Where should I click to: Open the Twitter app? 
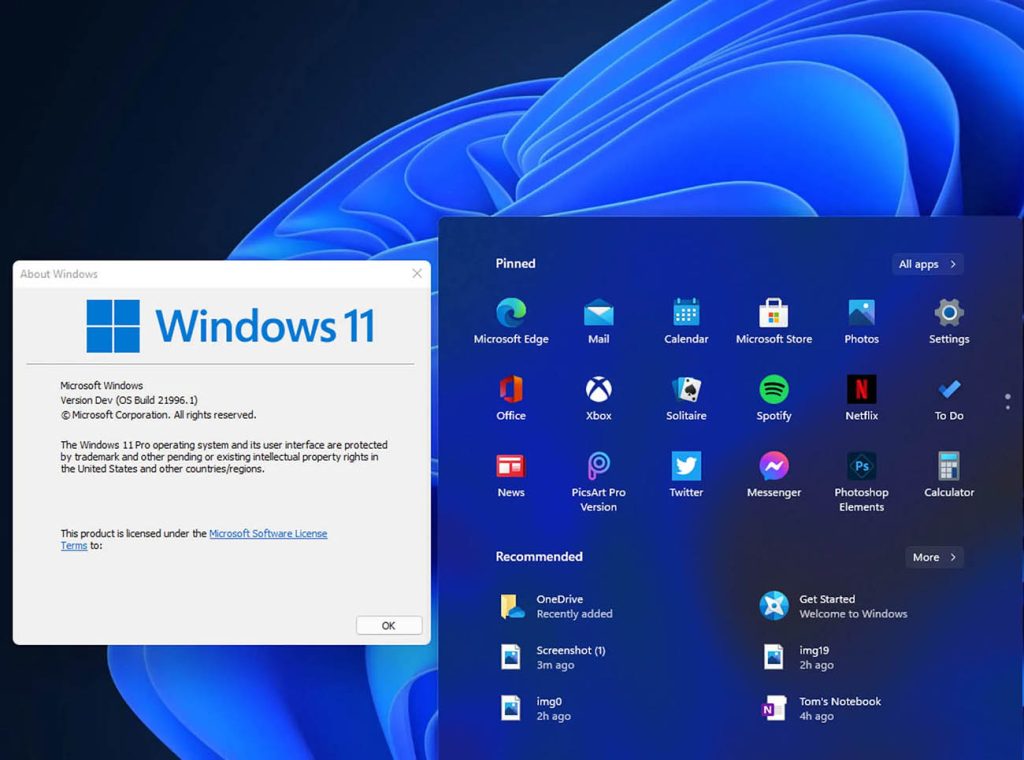point(686,475)
